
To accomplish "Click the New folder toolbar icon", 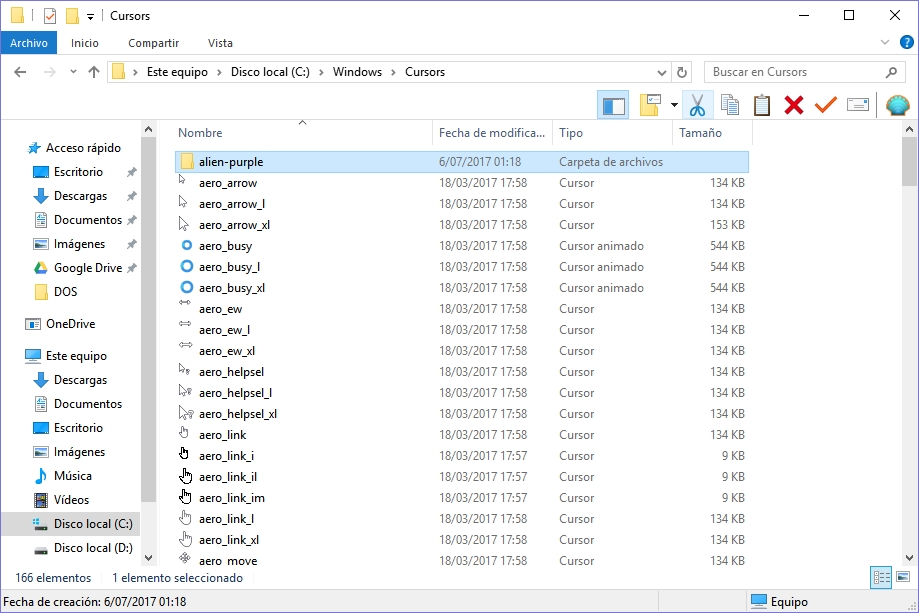I will tap(650, 105).
